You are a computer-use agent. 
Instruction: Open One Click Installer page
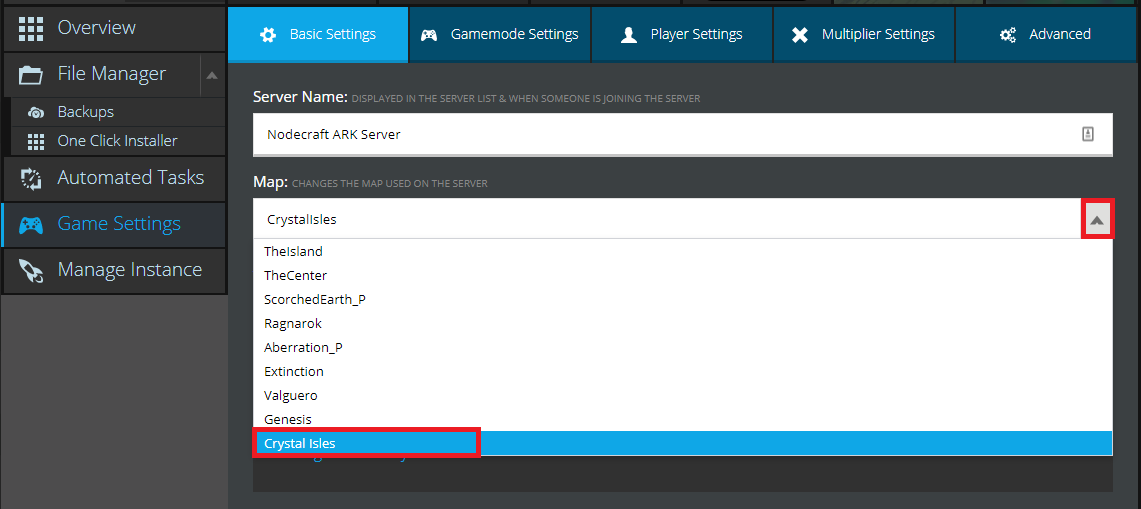[x=118, y=141]
